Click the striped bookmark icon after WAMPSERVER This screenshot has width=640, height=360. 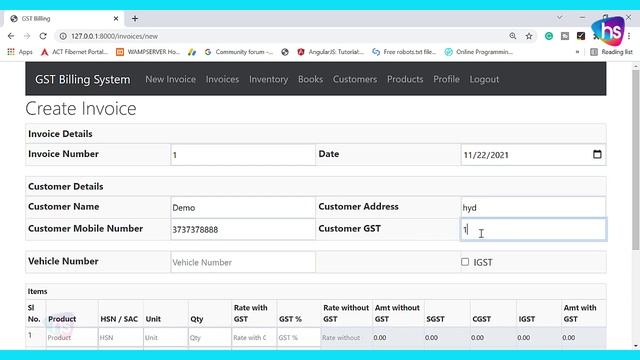[x=192, y=52]
